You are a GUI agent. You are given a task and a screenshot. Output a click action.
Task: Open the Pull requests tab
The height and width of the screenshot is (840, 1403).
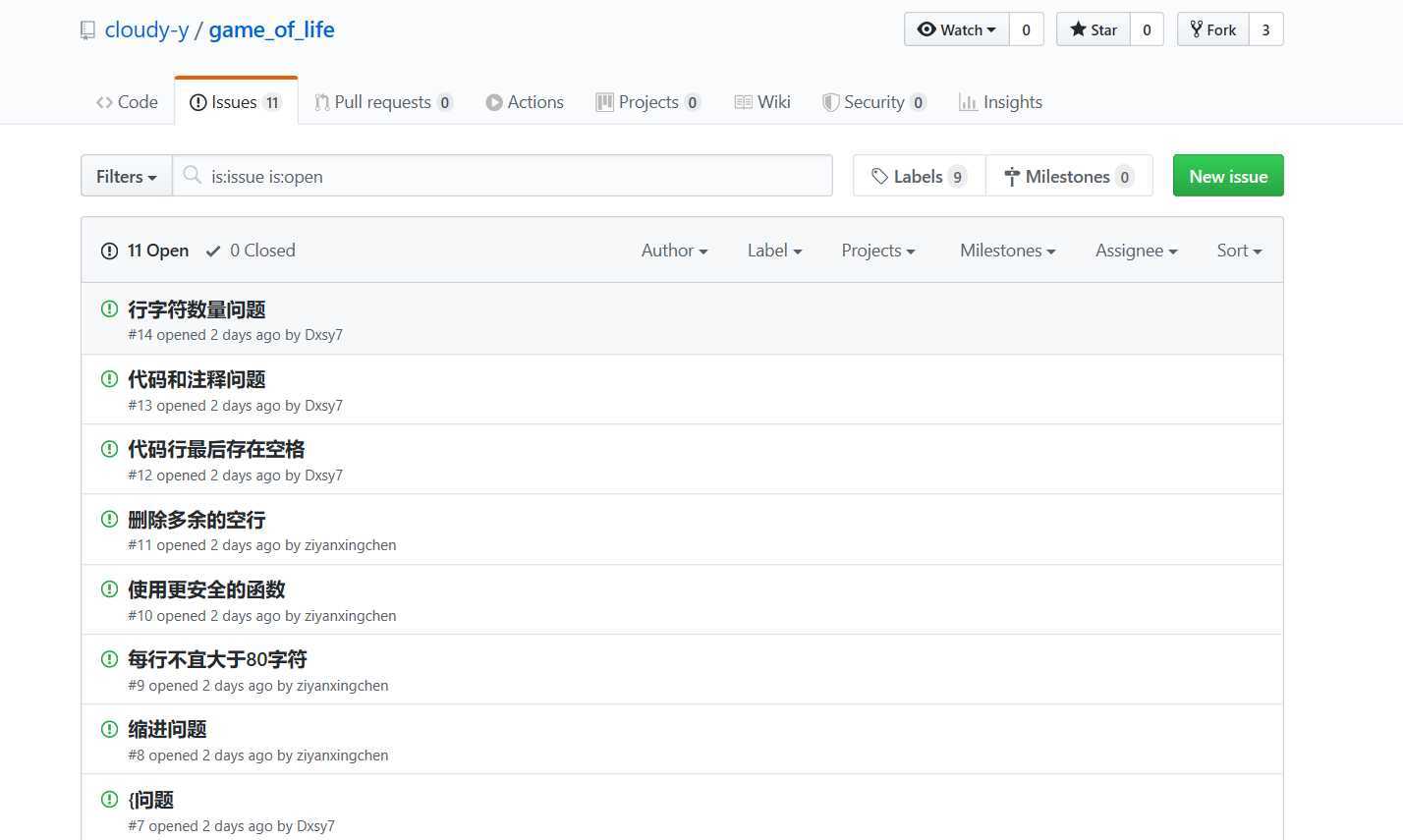(383, 102)
